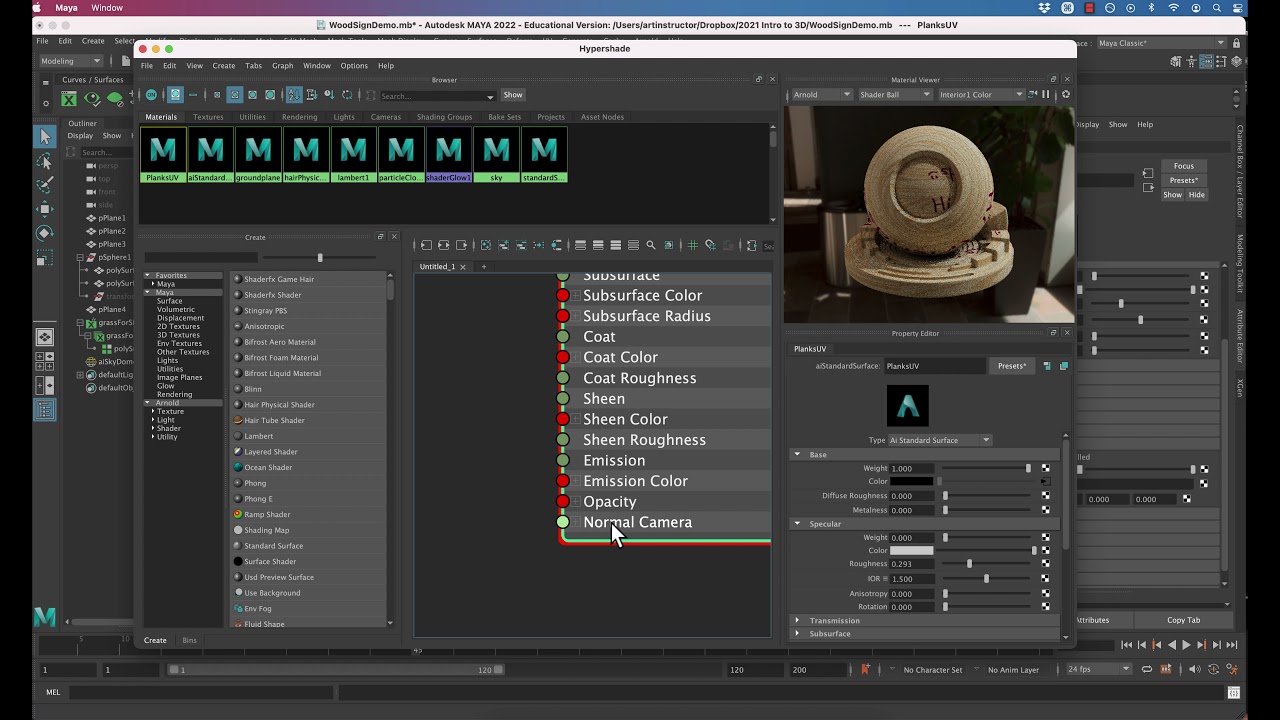Collapse the pSphere1 node in Outliner
This screenshot has width=1280, height=720.
click(x=80, y=257)
